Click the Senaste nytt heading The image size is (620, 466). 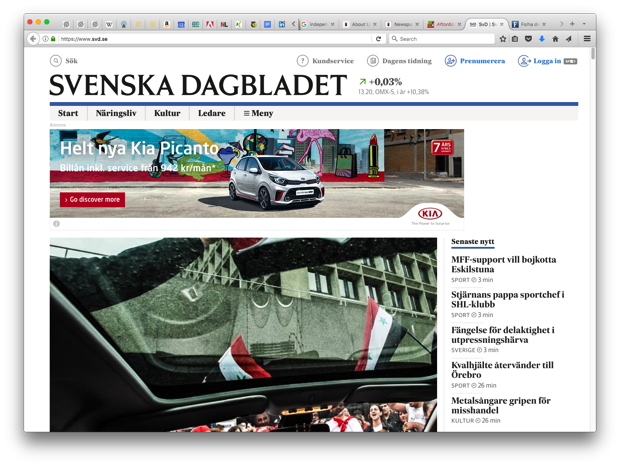pos(473,241)
